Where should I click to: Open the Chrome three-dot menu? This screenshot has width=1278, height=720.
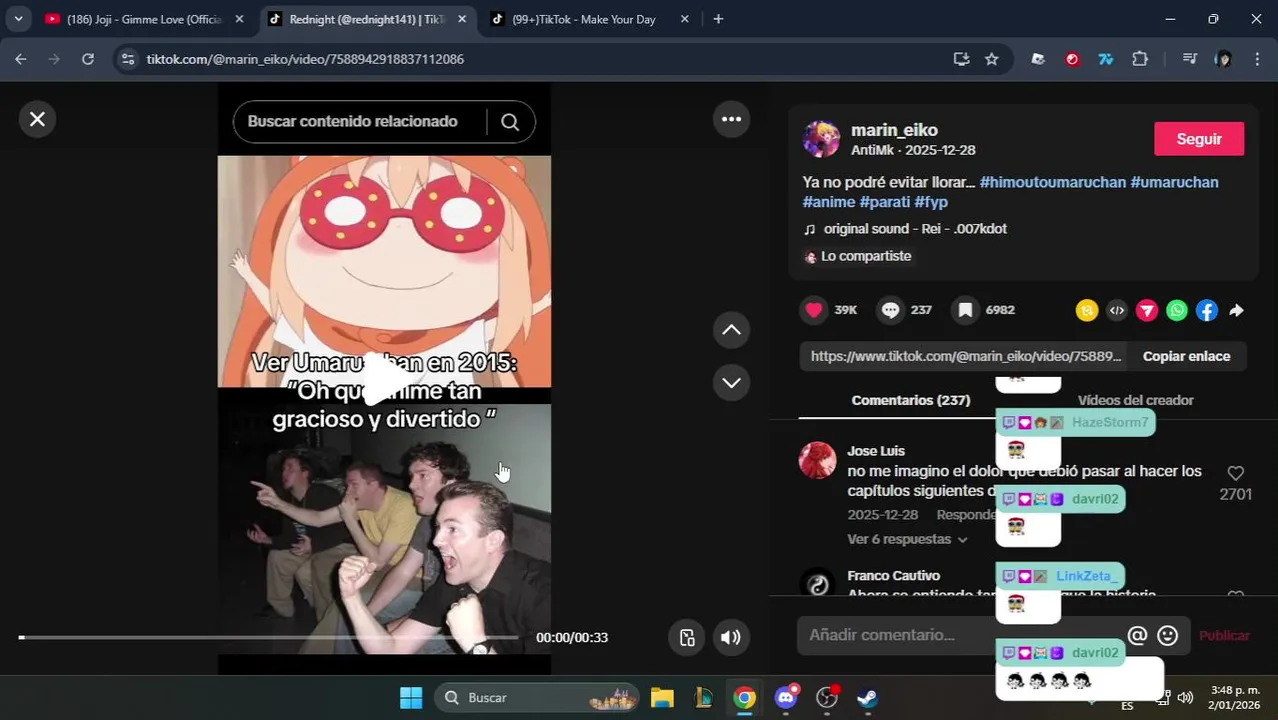(x=1258, y=59)
